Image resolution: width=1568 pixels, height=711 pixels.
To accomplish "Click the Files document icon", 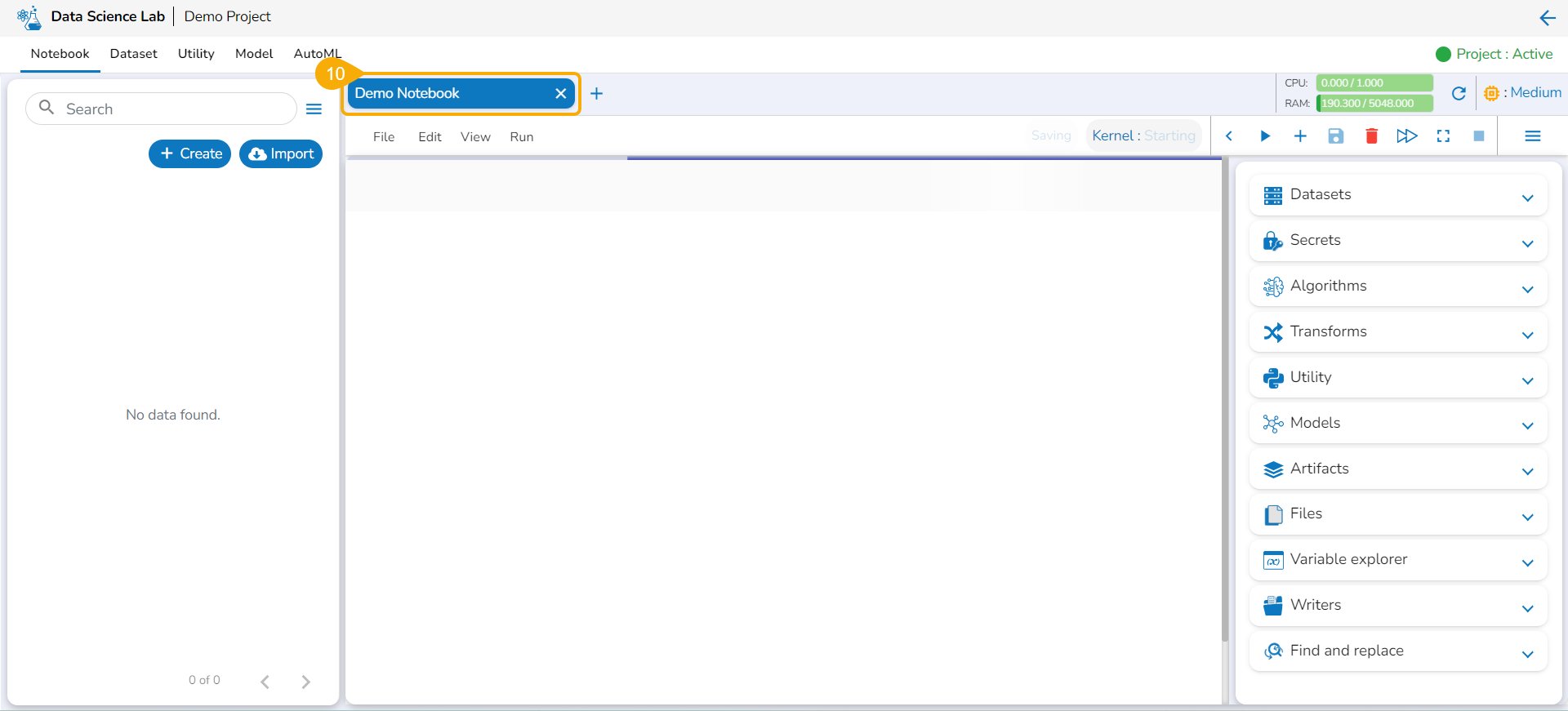I will coord(1273,514).
